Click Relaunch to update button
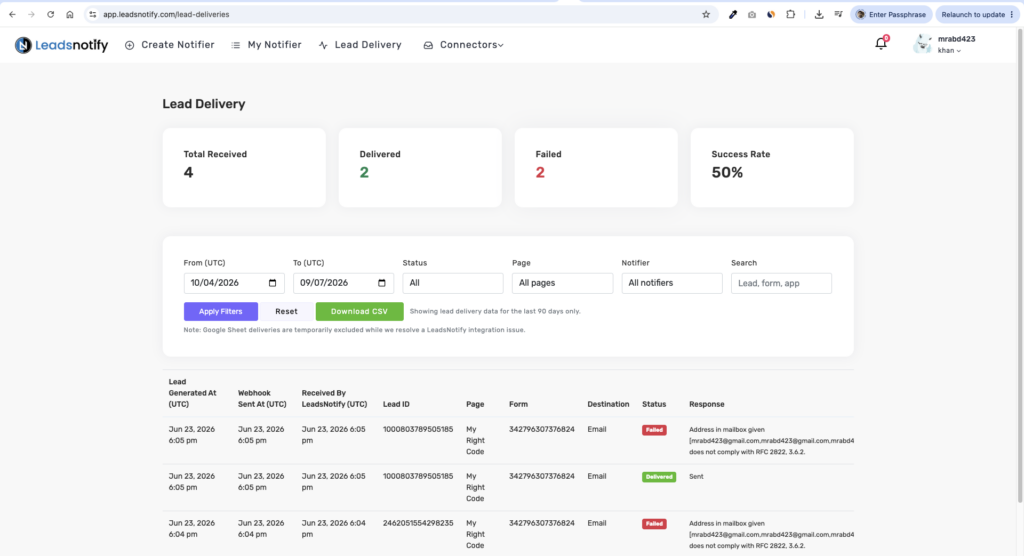 [978, 14]
